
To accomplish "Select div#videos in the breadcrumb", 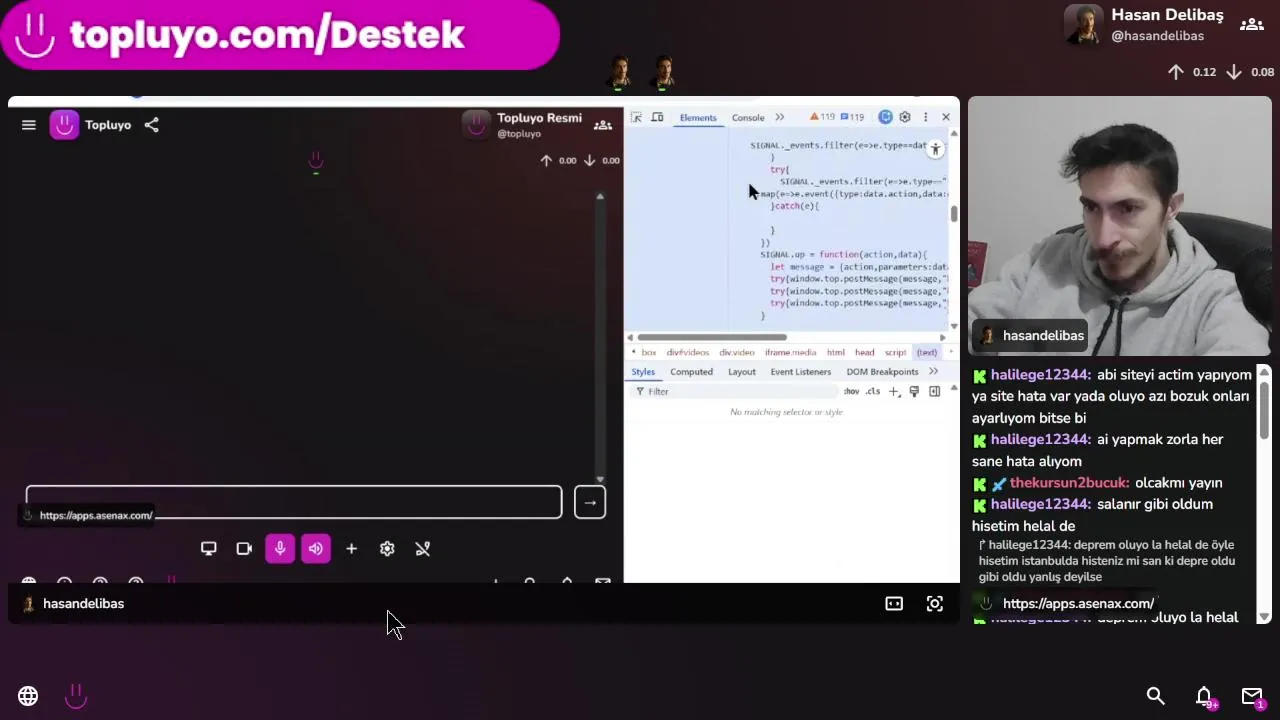I will [688, 352].
